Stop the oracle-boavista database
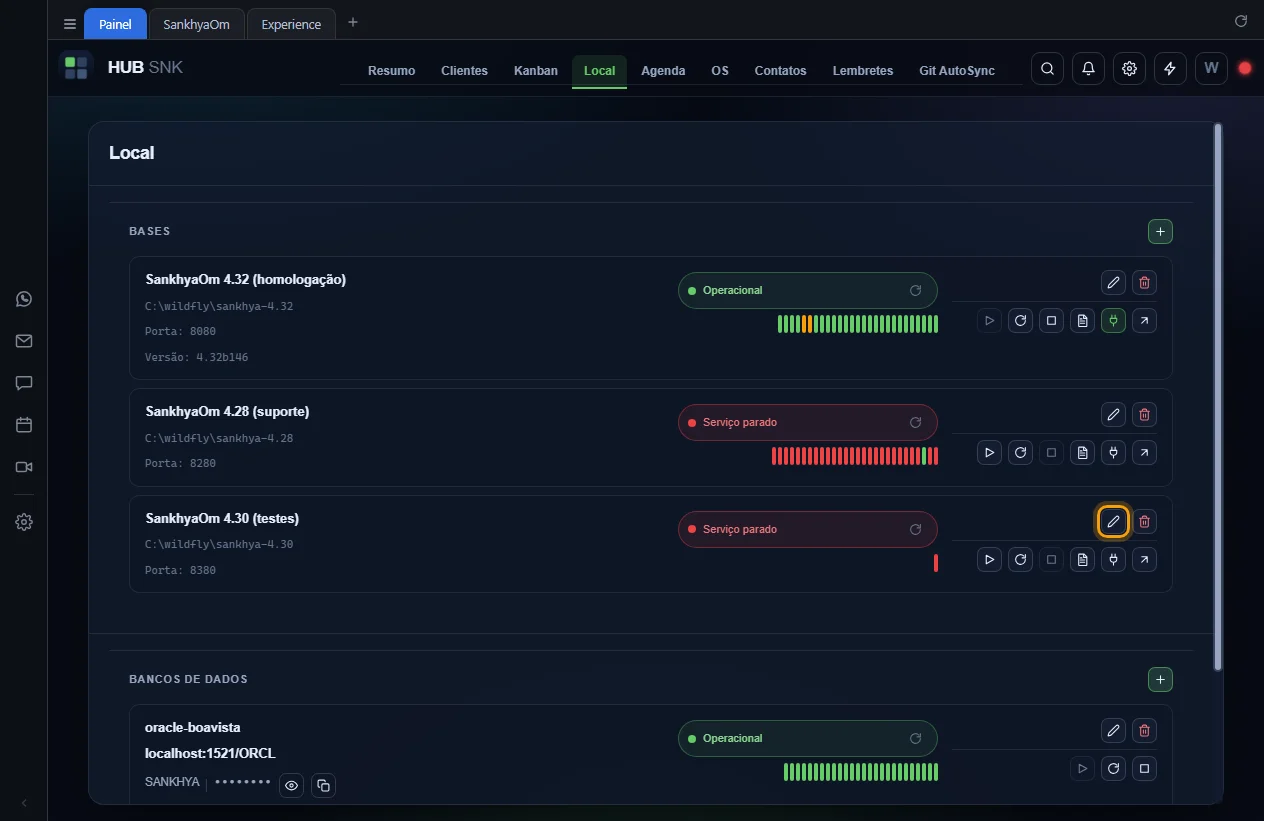This screenshot has width=1264, height=821. (x=1145, y=769)
